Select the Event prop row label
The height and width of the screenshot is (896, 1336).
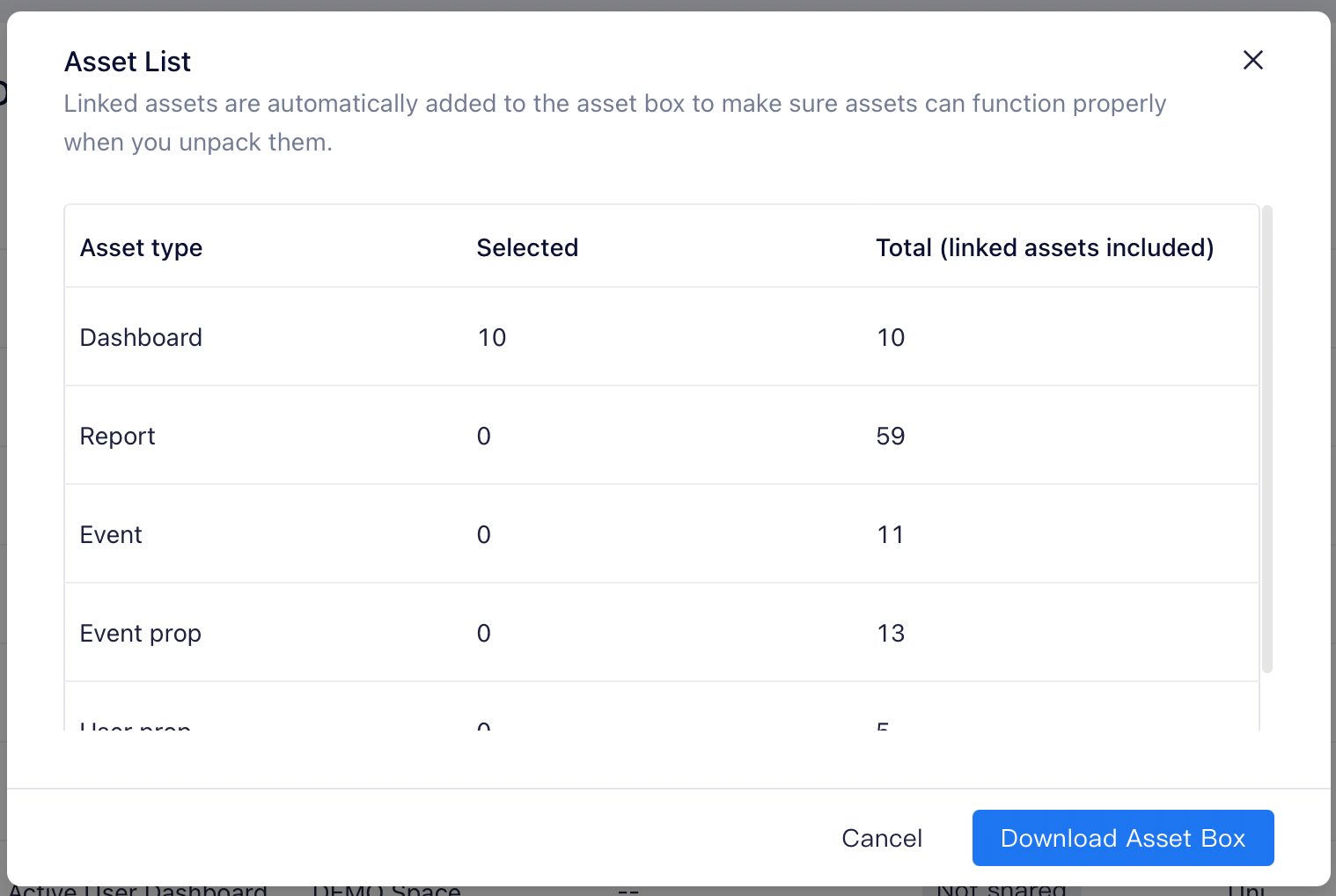tap(141, 634)
